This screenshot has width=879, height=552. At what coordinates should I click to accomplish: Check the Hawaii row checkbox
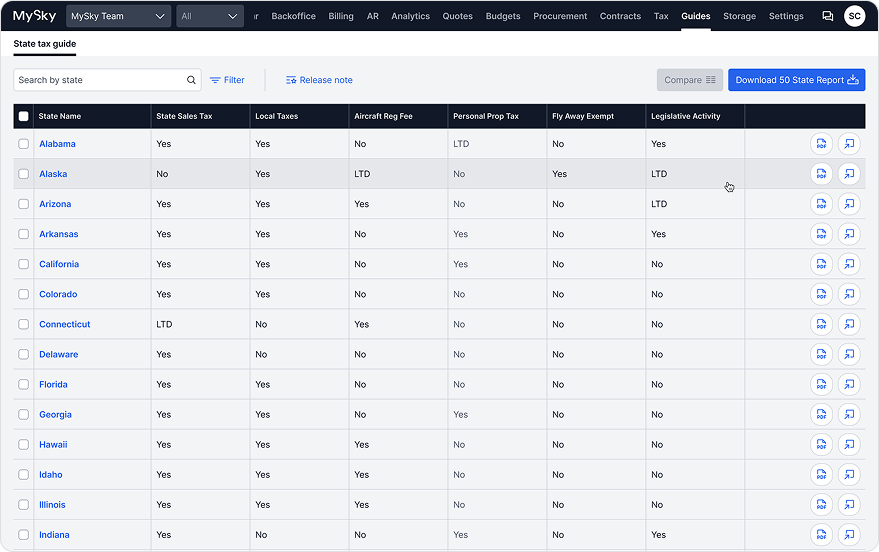(24, 444)
